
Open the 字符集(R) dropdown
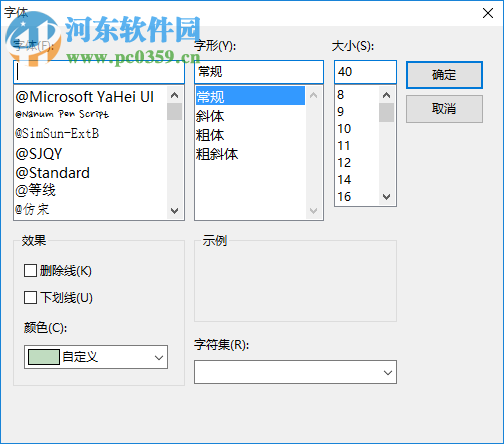(x=295, y=372)
